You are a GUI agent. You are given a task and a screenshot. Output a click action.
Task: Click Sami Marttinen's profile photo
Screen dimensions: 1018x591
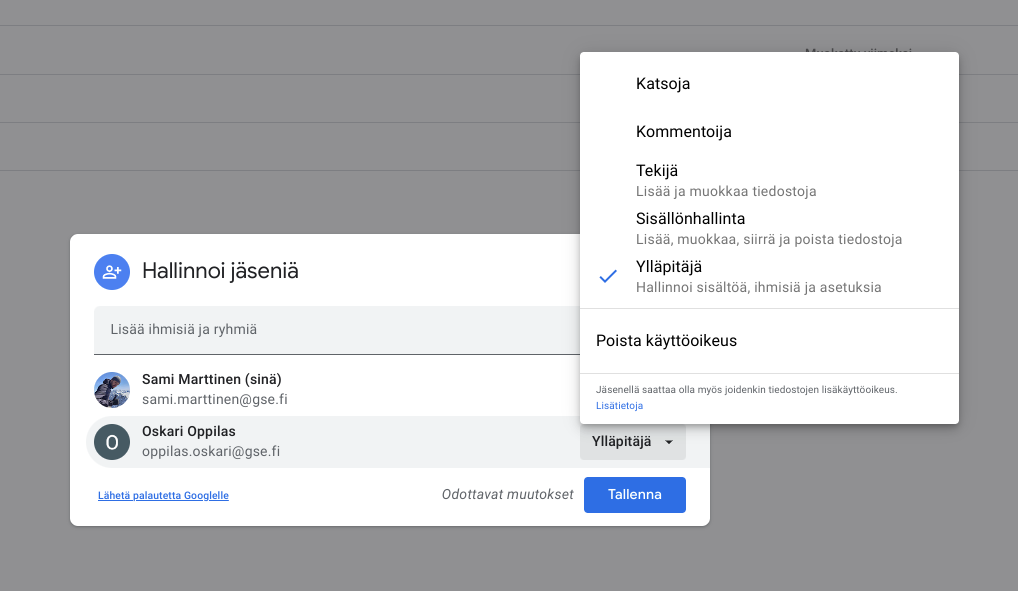(x=112, y=390)
